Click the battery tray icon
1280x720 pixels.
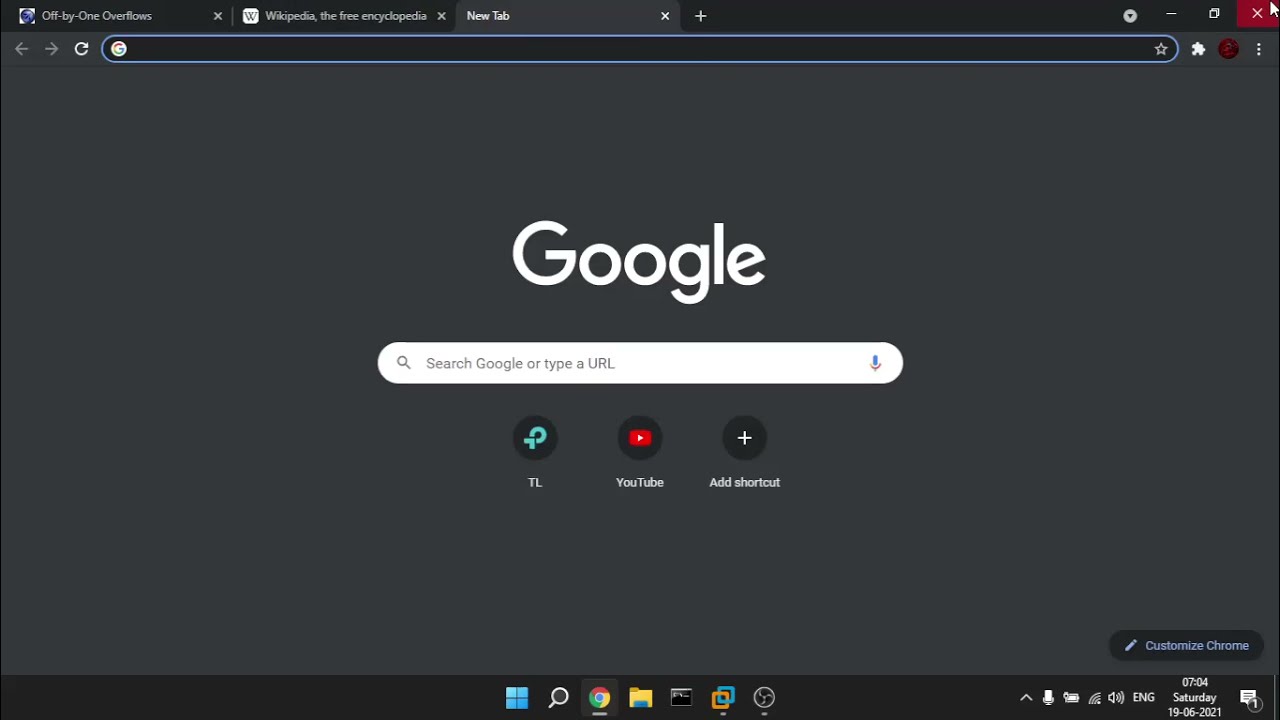[x=1071, y=698]
